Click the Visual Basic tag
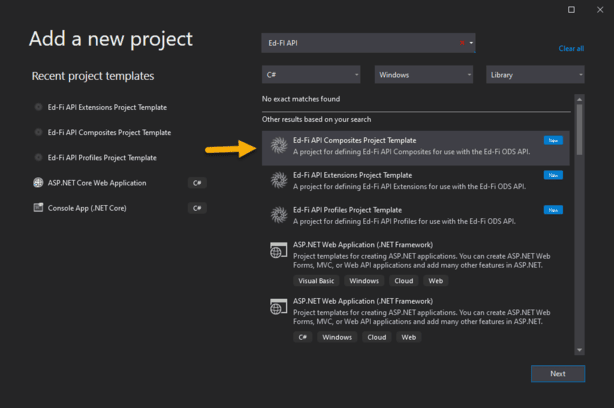The height and width of the screenshot is (408, 614). 316,281
